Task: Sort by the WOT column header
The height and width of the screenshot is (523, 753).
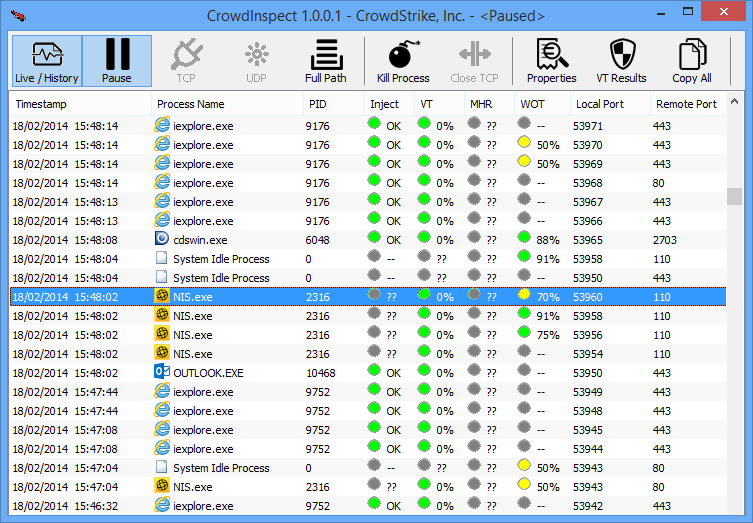Action: 542,104
